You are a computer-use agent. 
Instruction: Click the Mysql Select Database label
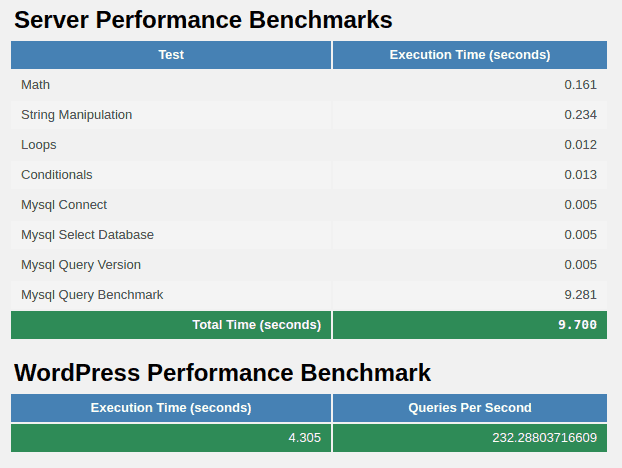[88, 235]
